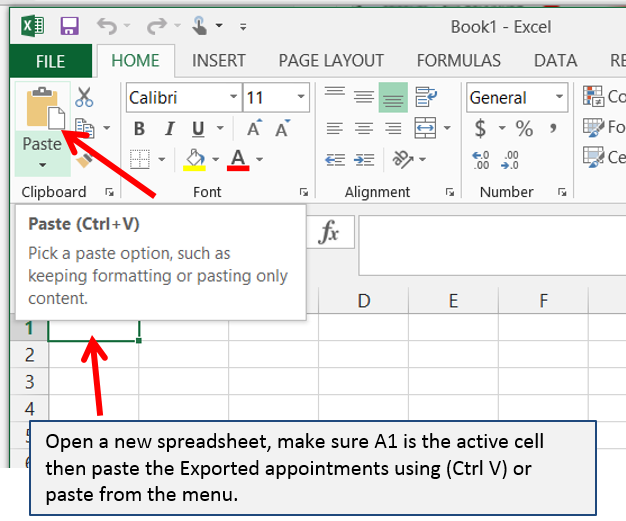Click the Cut scissors icon
626x521 pixels.
pyautogui.click(x=84, y=98)
